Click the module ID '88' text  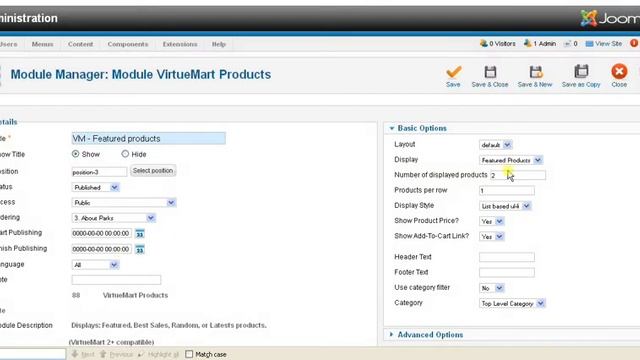click(76, 295)
